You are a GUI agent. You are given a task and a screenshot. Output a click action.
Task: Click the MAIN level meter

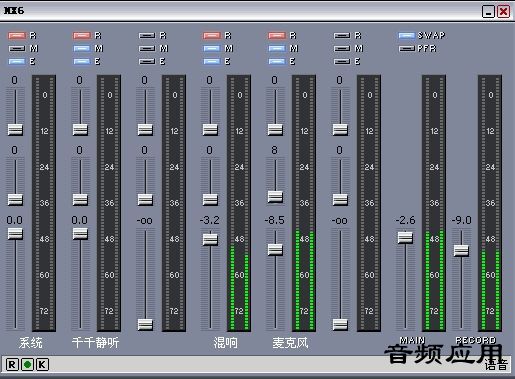pyautogui.click(x=434, y=203)
